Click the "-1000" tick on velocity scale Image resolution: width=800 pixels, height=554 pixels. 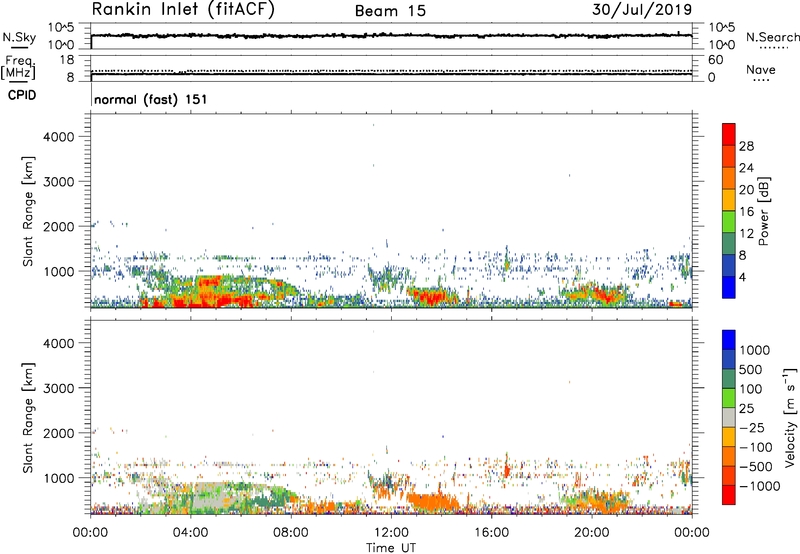(760, 486)
